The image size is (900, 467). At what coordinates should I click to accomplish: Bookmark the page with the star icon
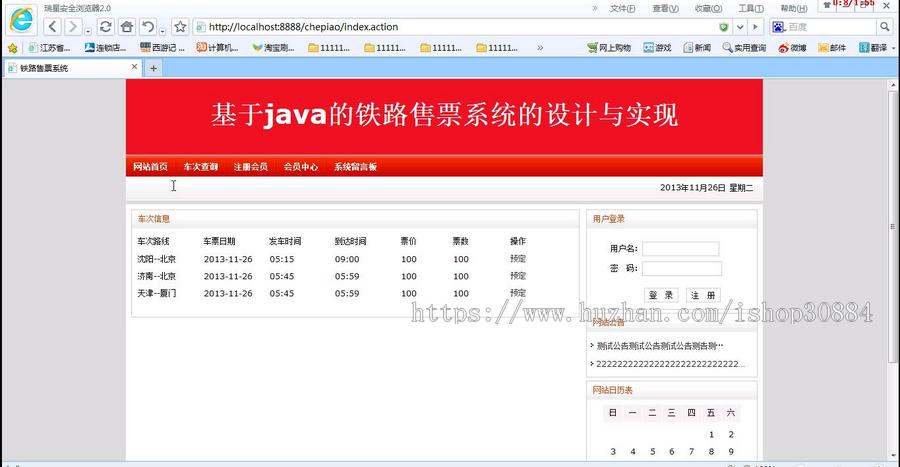coord(180,26)
